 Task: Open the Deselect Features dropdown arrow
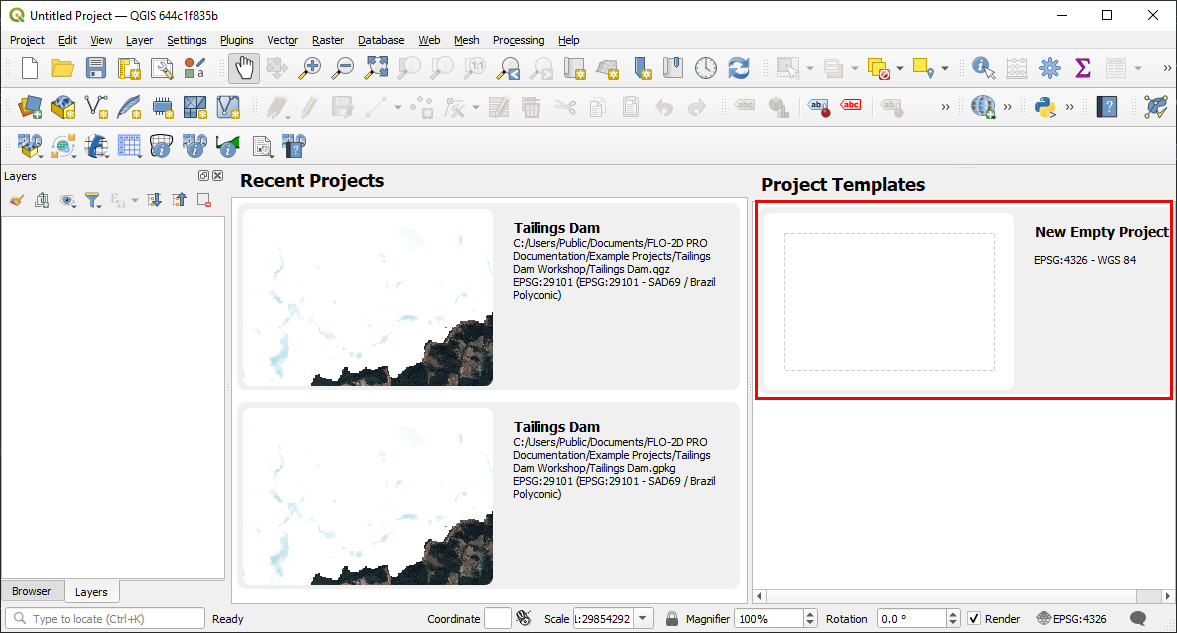(x=900, y=68)
